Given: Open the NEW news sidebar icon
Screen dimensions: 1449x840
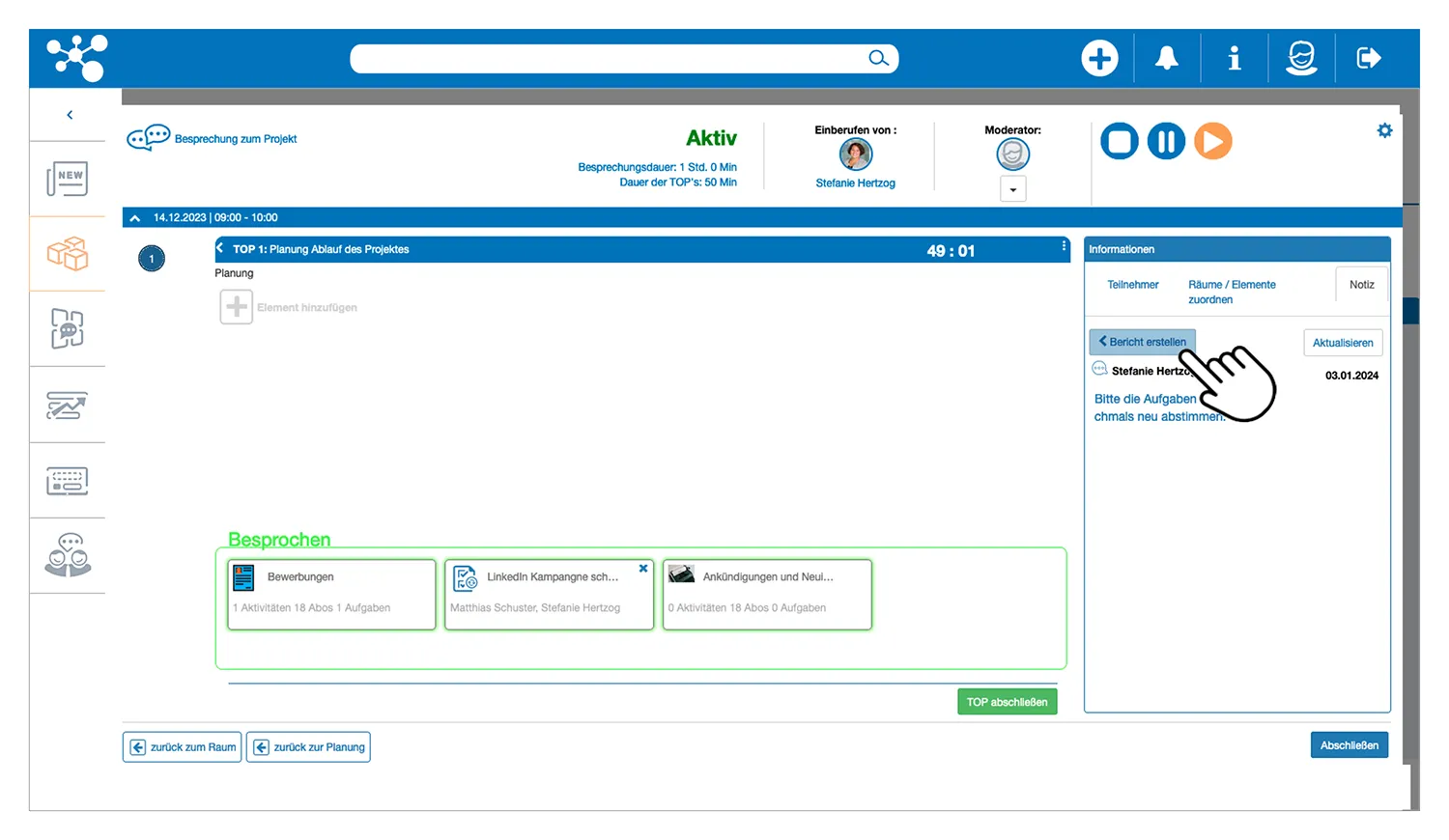Looking at the screenshot, I should tap(68, 179).
